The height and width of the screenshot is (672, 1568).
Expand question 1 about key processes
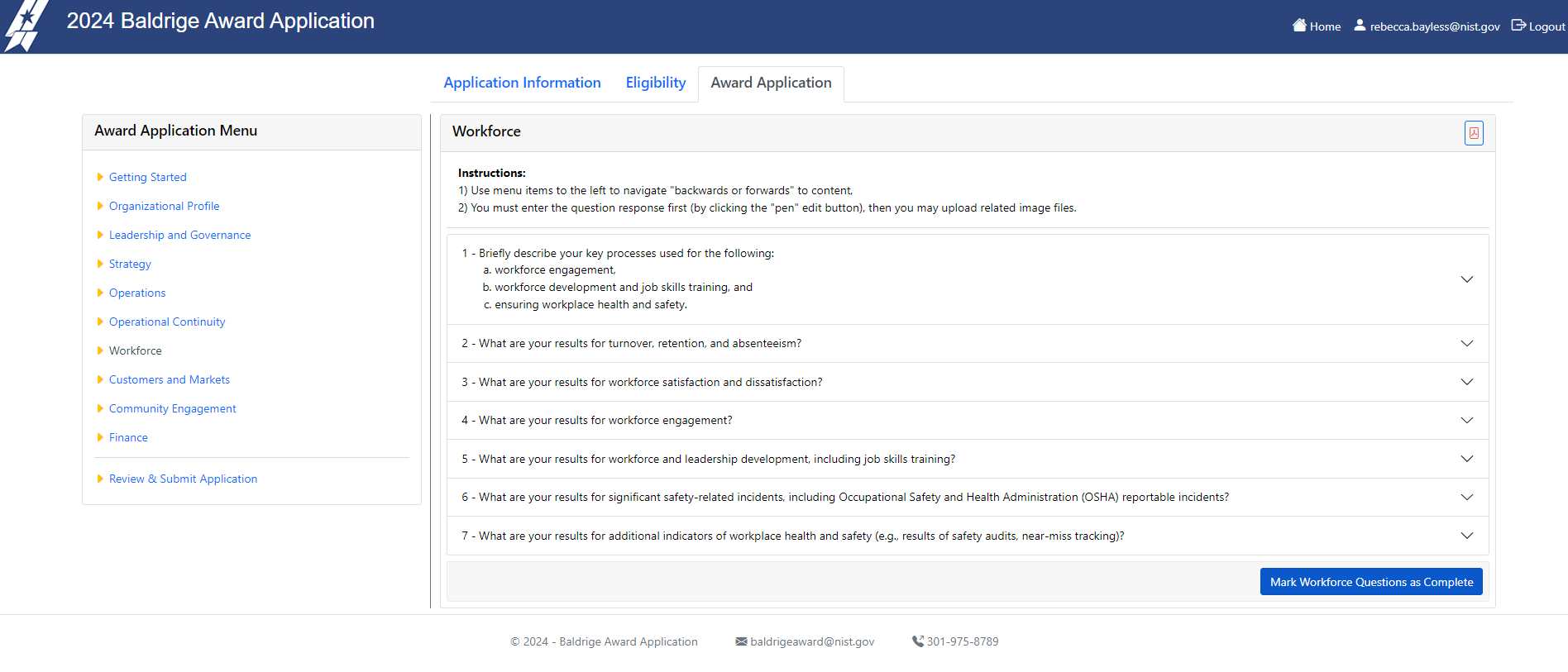pyautogui.click(x=1466, y=279)
